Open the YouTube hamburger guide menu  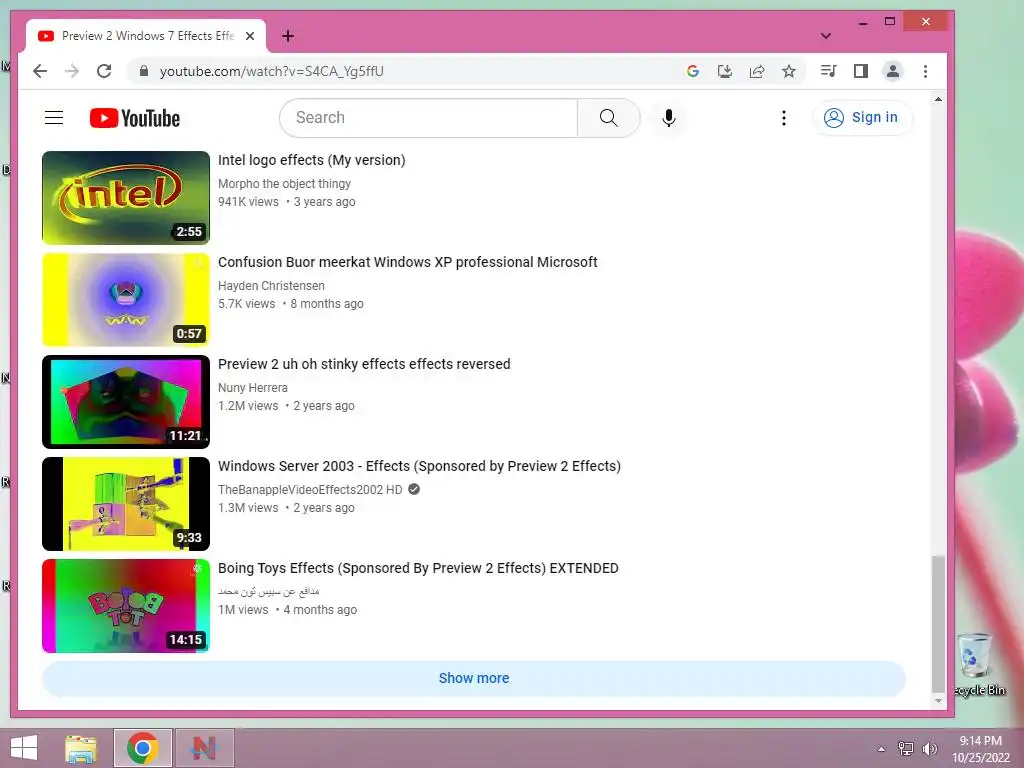click(x=54, y=118)
